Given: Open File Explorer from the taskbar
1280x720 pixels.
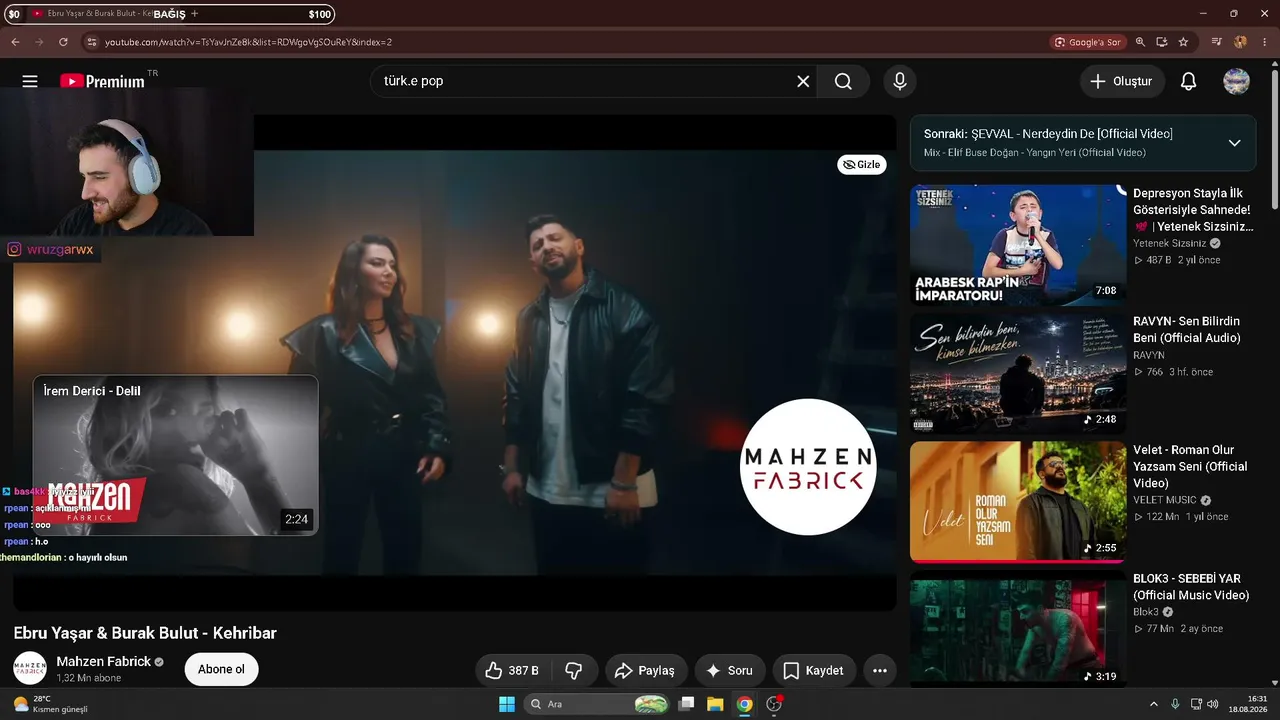Looking at the screenshot, I should point(715,704).
